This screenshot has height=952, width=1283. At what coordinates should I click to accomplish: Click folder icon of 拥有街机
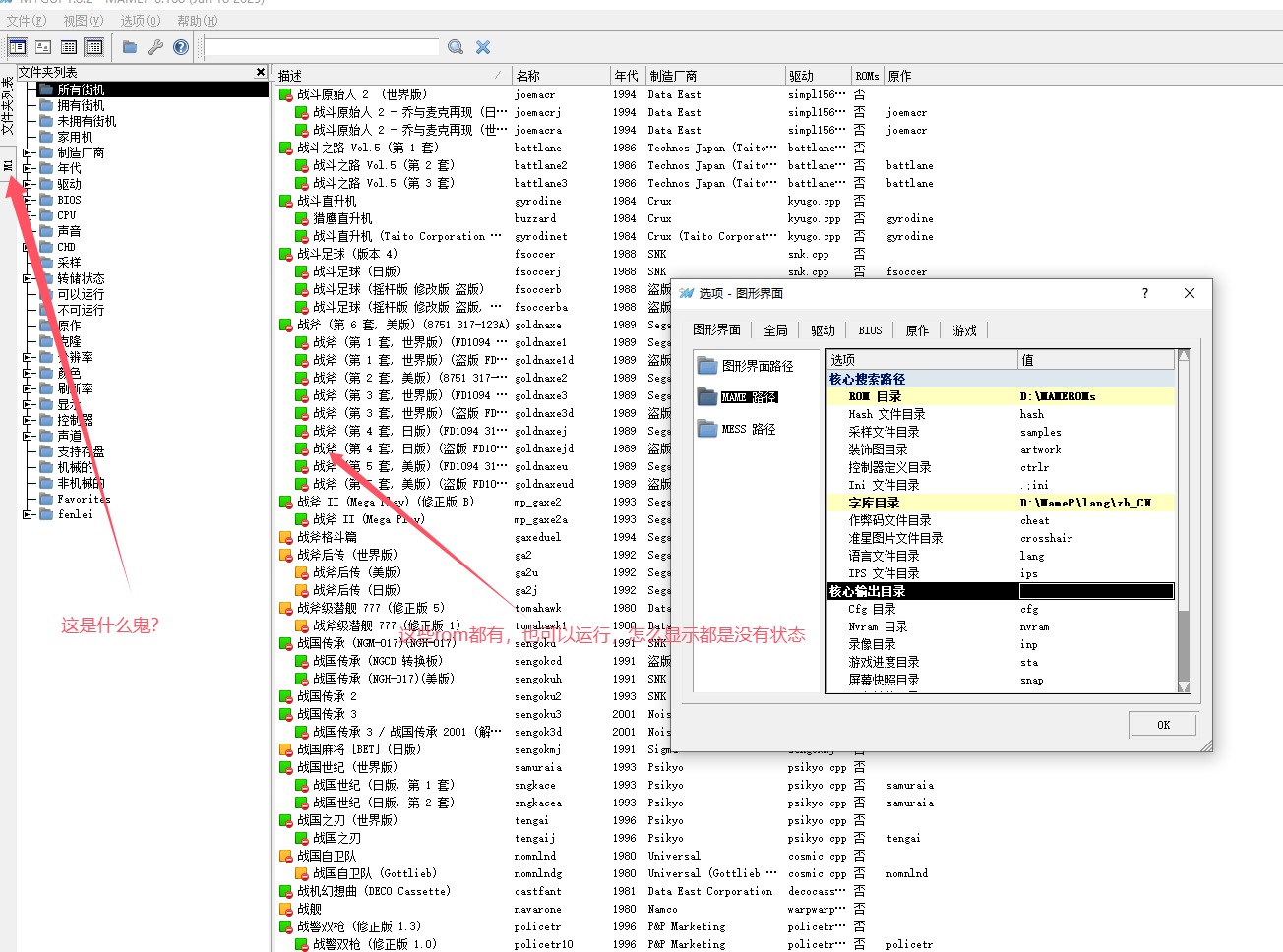pos(46,105)
